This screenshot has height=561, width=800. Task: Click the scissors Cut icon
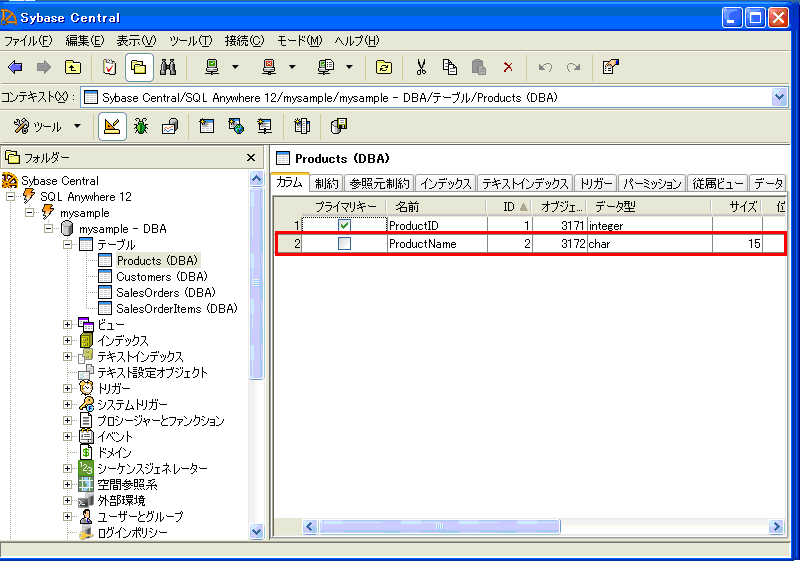tap(421, 68)
